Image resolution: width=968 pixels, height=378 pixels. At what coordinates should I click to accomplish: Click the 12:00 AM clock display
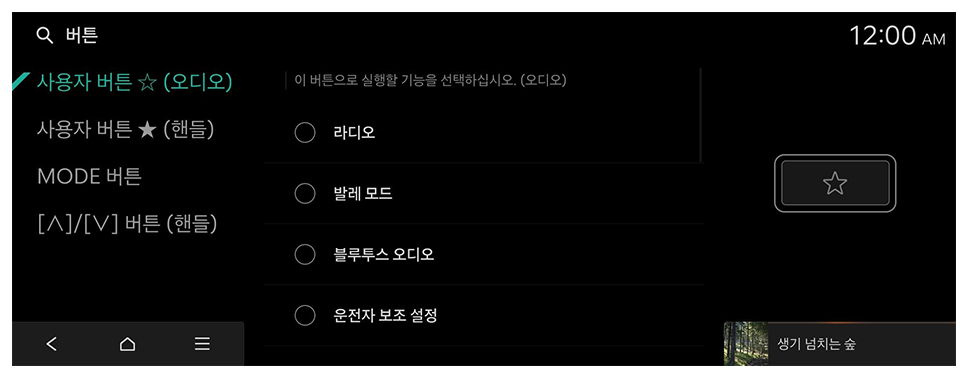coord(897,36)
